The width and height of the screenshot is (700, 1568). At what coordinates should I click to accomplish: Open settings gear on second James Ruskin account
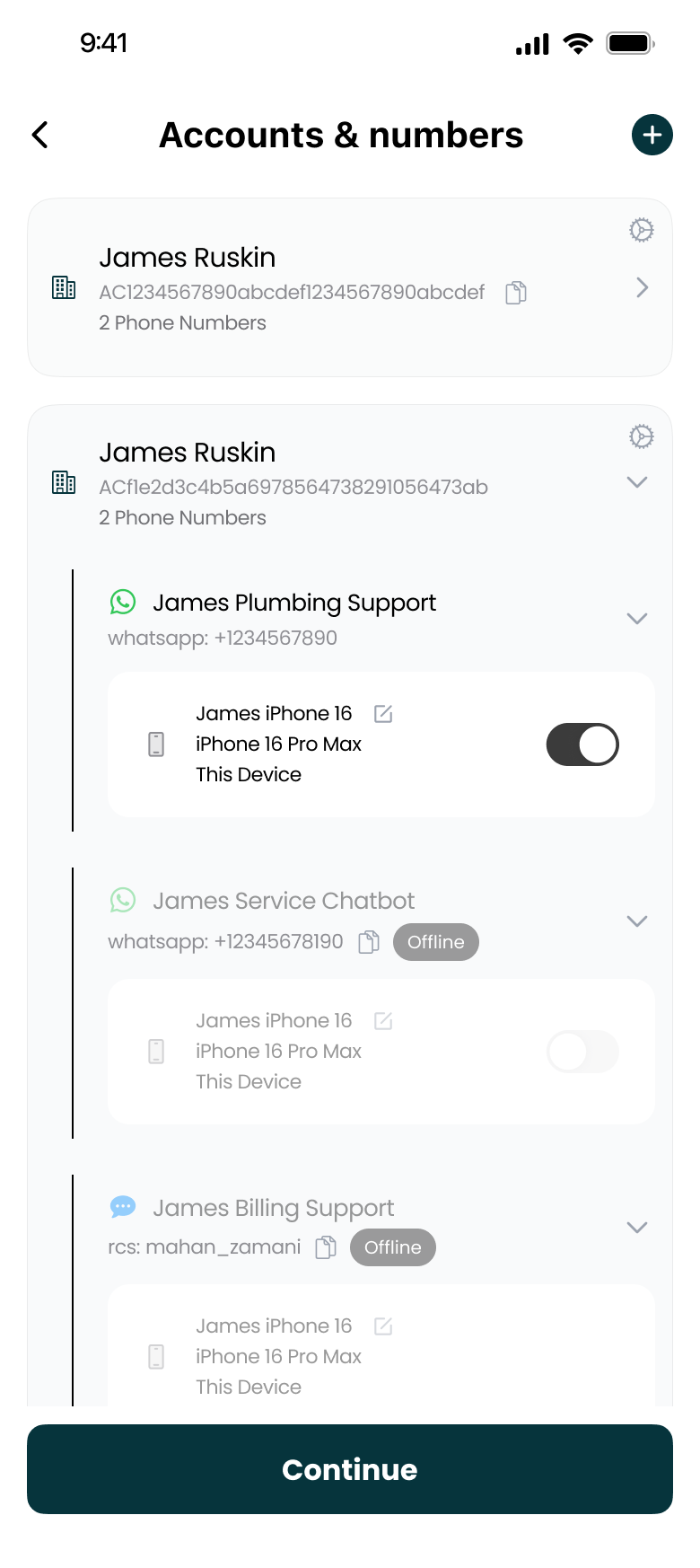tap(641, 436)
